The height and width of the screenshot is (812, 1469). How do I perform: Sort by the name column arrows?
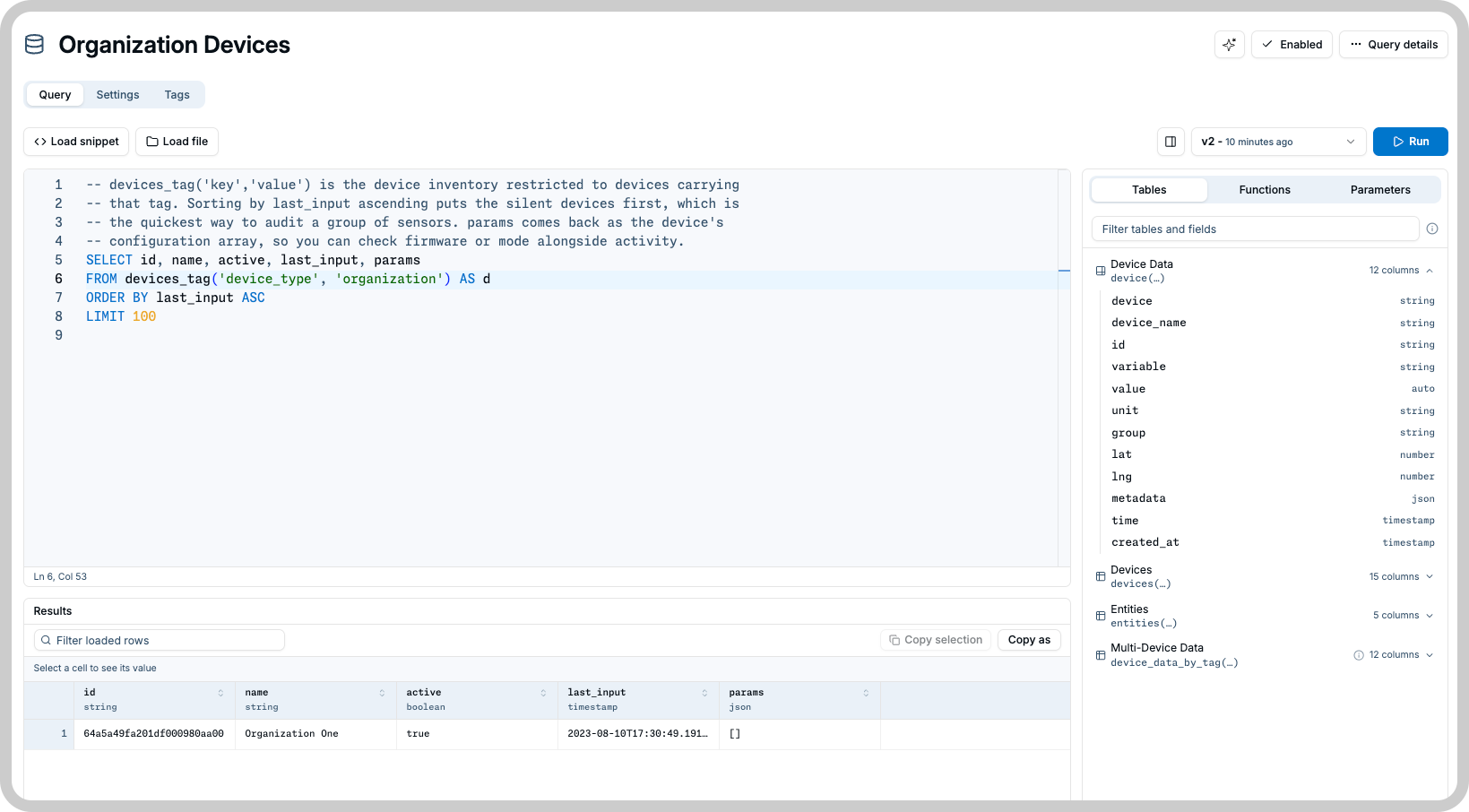(382, 694)
